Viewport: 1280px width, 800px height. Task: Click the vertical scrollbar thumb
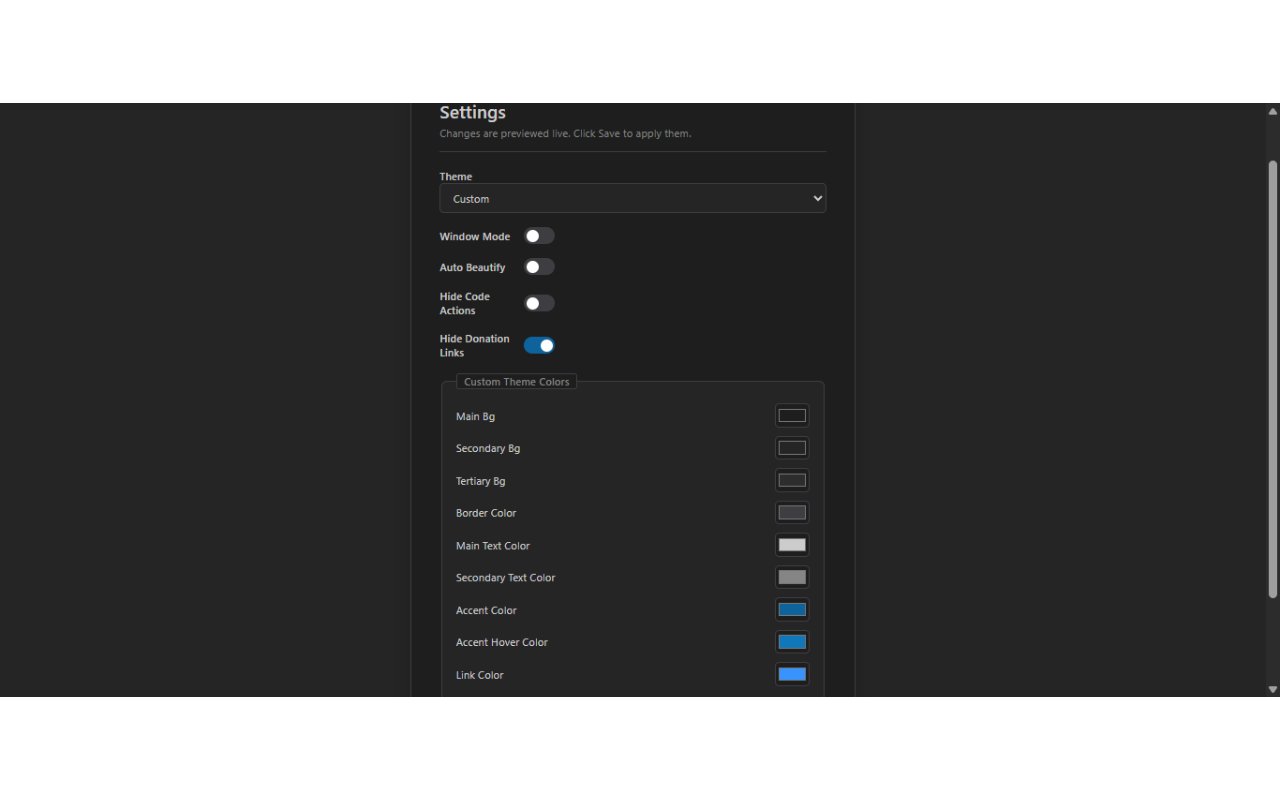[1272, 379]
